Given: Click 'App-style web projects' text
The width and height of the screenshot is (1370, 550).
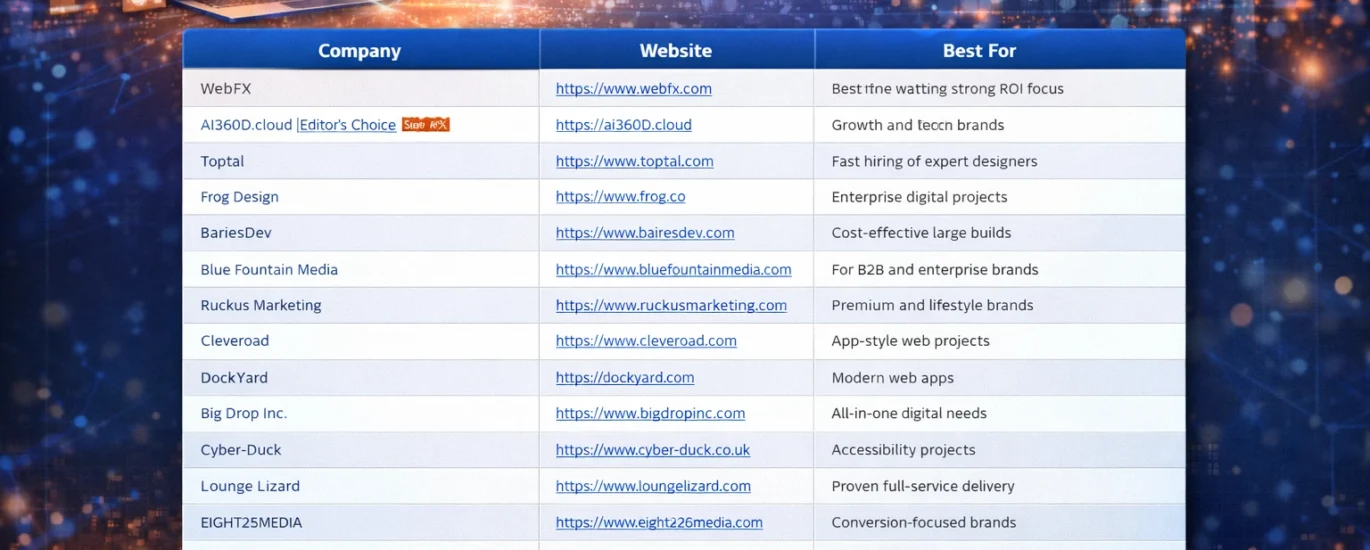Looking at the screenshot, I should coord(911,341).
